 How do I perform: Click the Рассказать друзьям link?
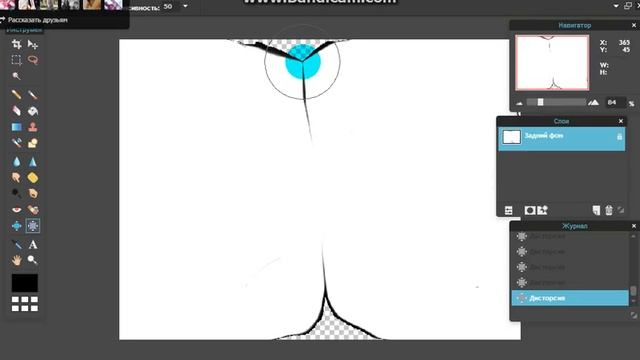pyautogui.click(x=37, y=20)
